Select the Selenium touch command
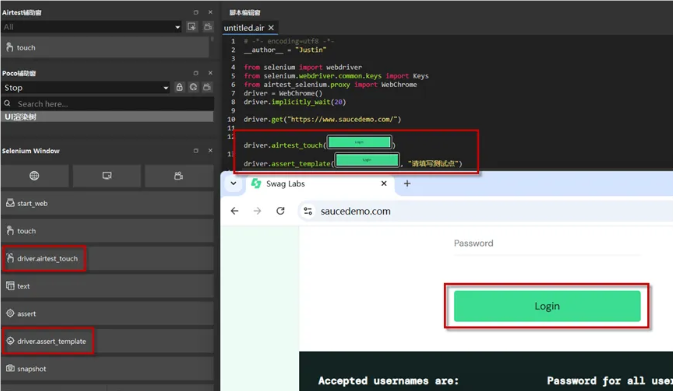 tap(107, 231)
